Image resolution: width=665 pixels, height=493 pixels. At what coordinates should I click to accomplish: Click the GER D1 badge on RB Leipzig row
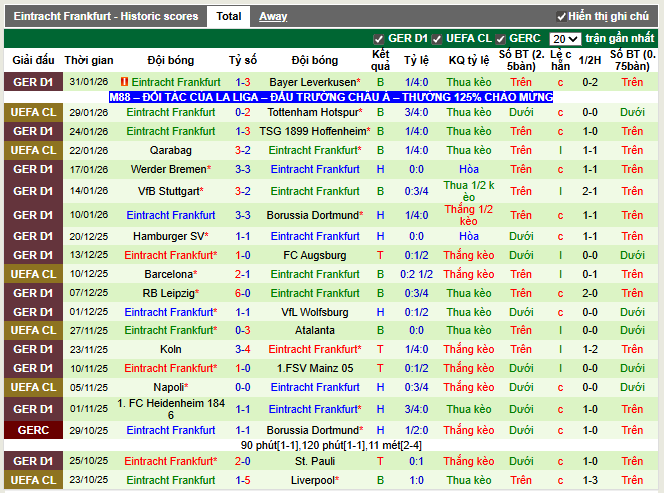point(33,293)
